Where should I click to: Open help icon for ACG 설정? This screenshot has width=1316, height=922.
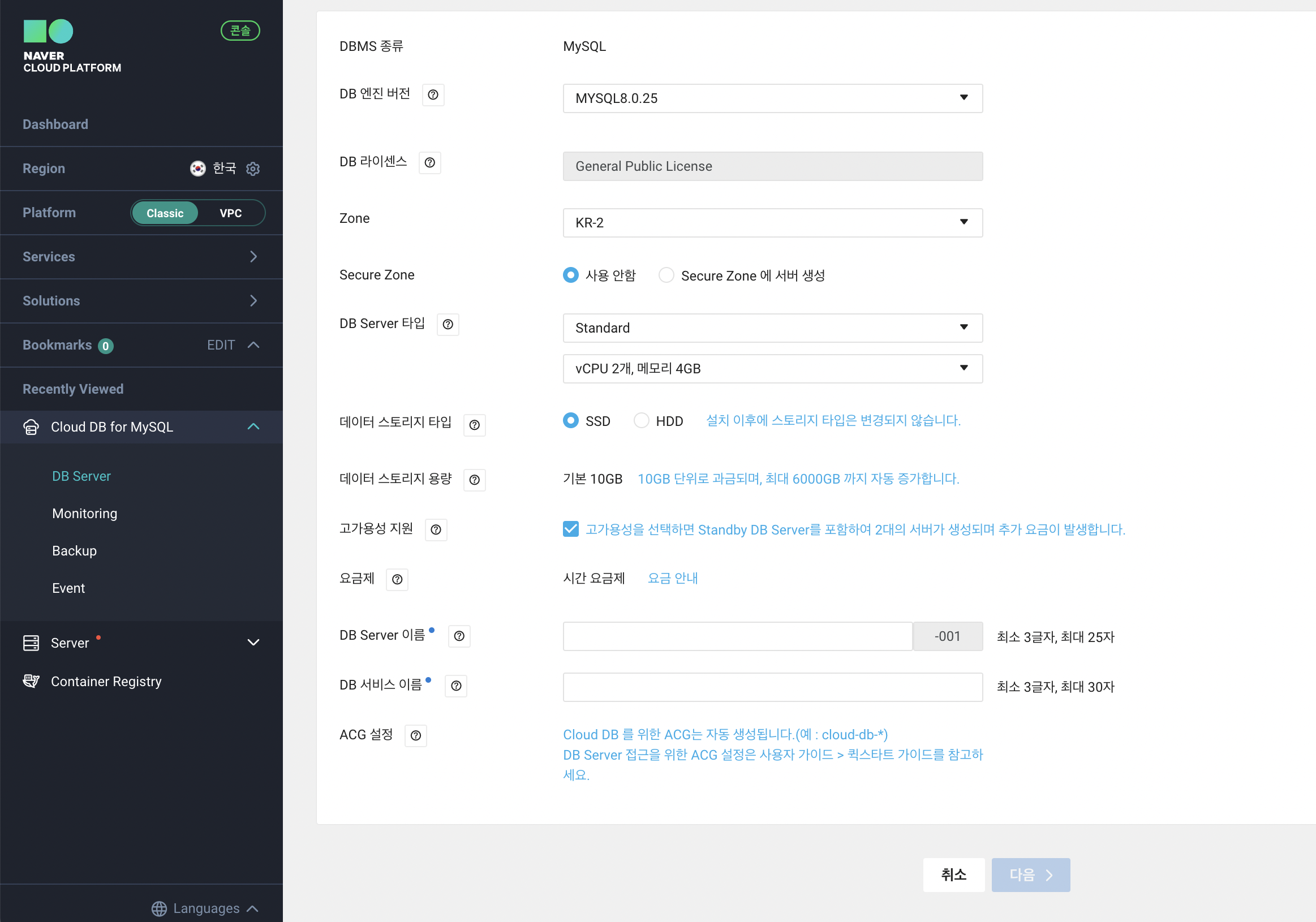tap(415, 735)
